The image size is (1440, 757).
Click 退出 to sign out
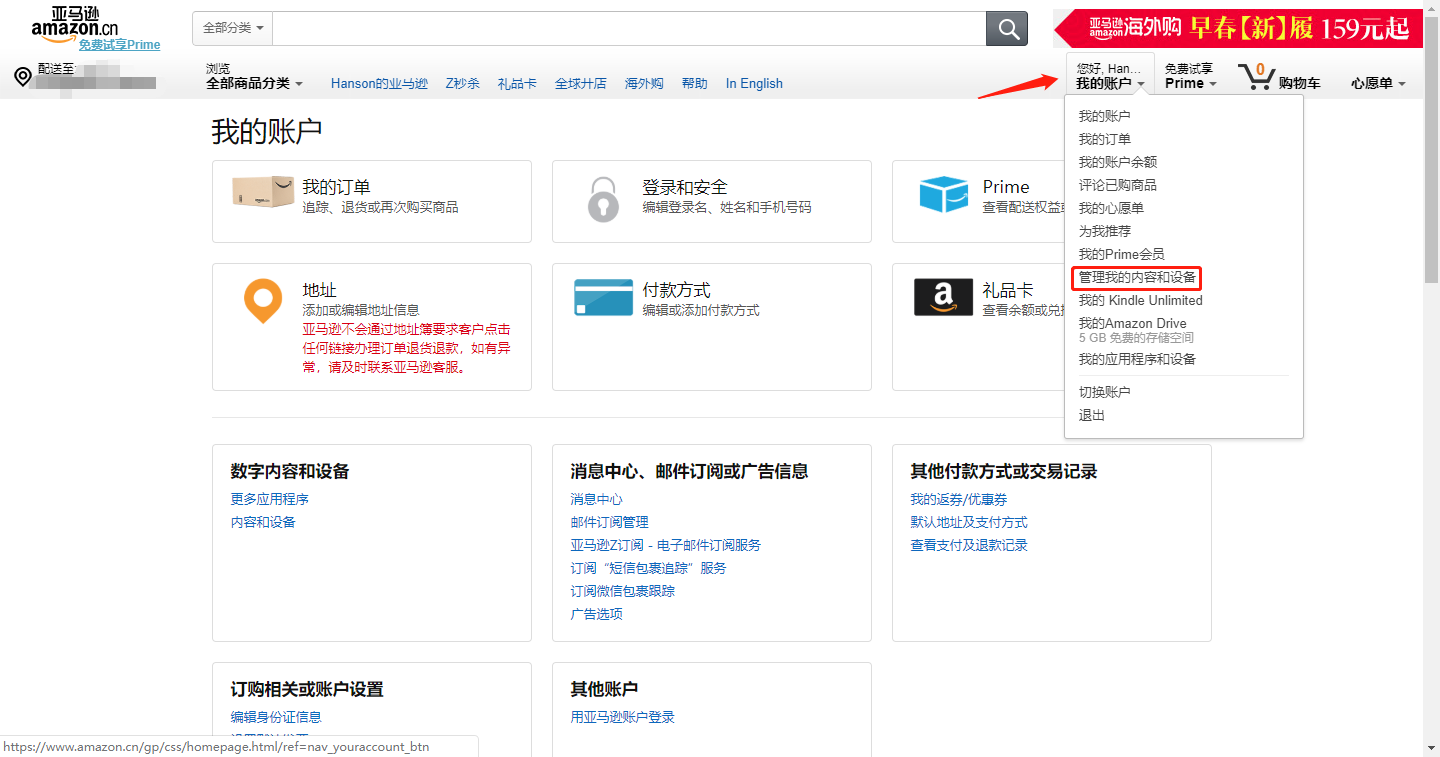click(1091, 415)
